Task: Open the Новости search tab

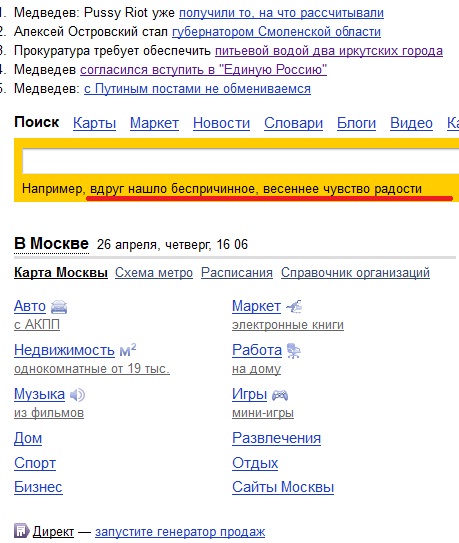Action: point(221,123)
